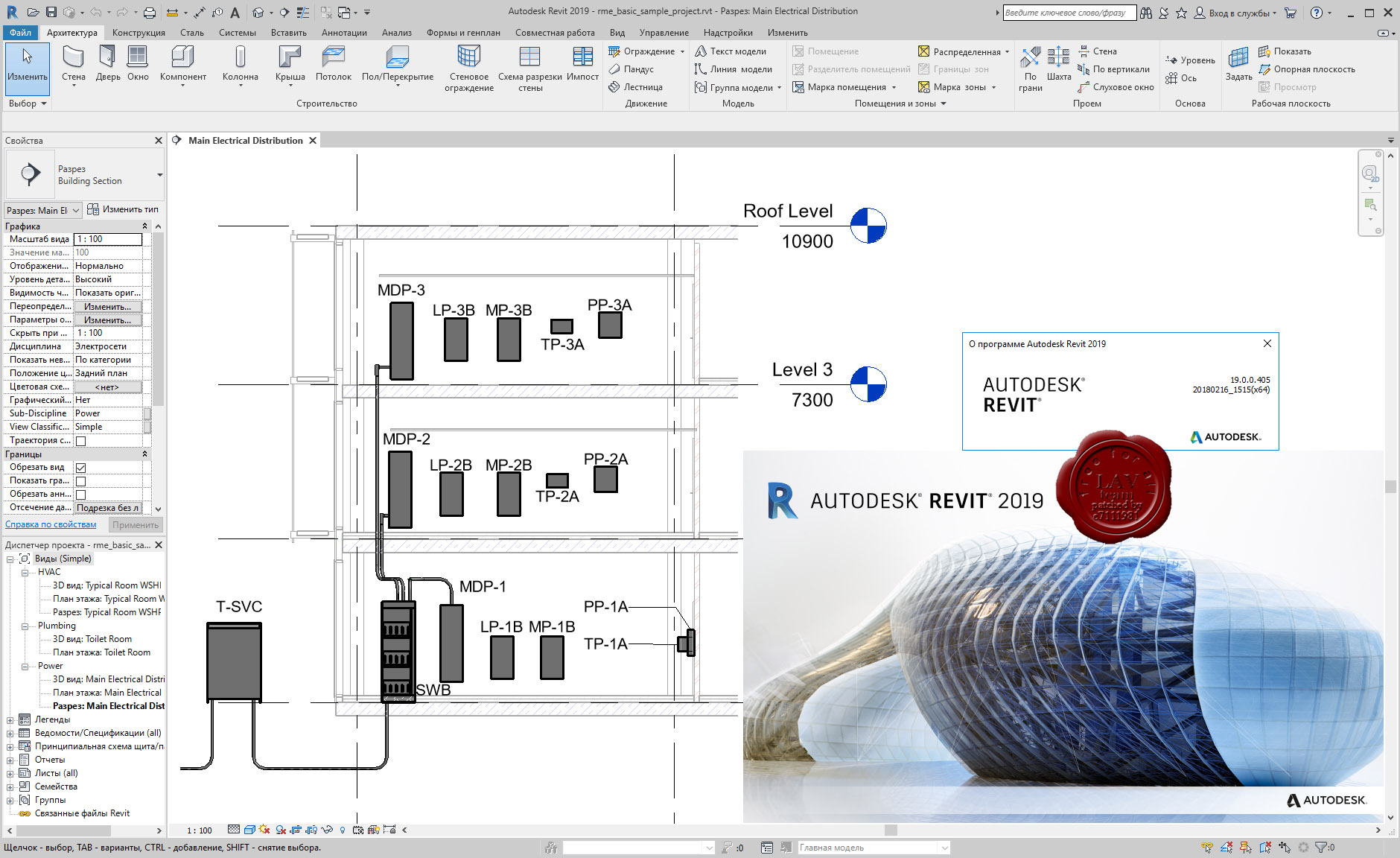Expand the Семейства tree node
The image size is (1400, 858).
(x=10, y=786)
